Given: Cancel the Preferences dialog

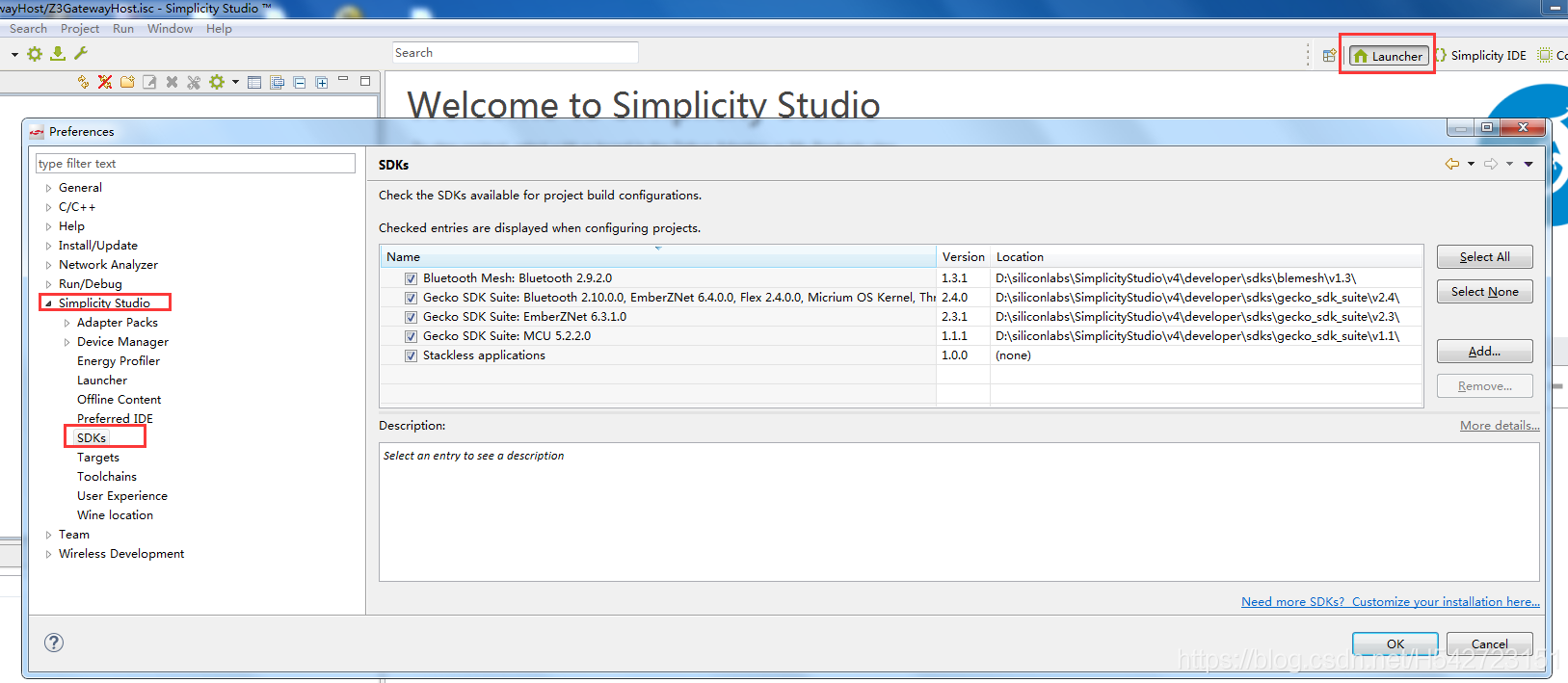Looking at the screenshot, I should coord(1489,644).
